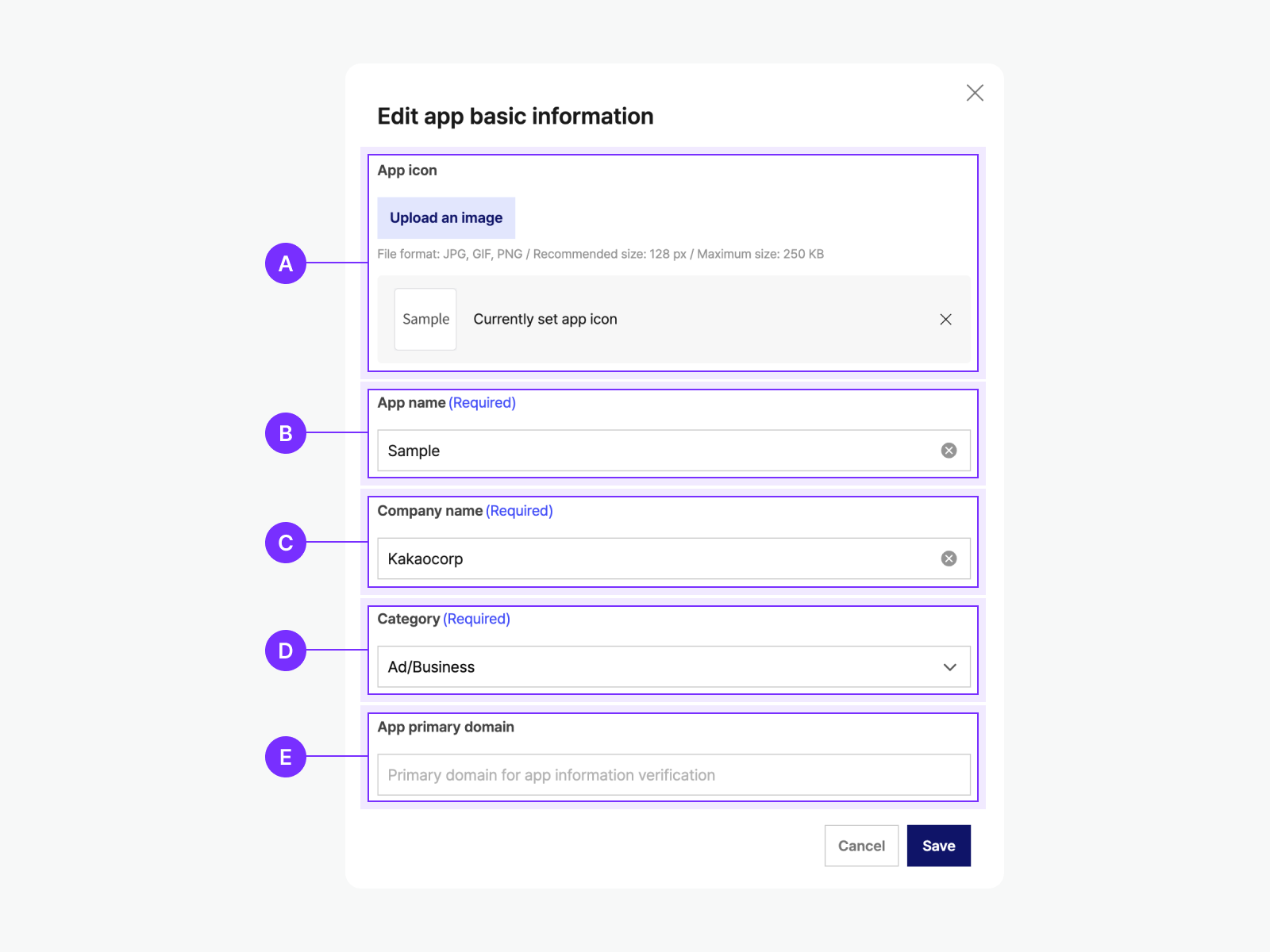1270x952 pixels.
Task: Click the circled C callout badge
Action: coord(286,543)
